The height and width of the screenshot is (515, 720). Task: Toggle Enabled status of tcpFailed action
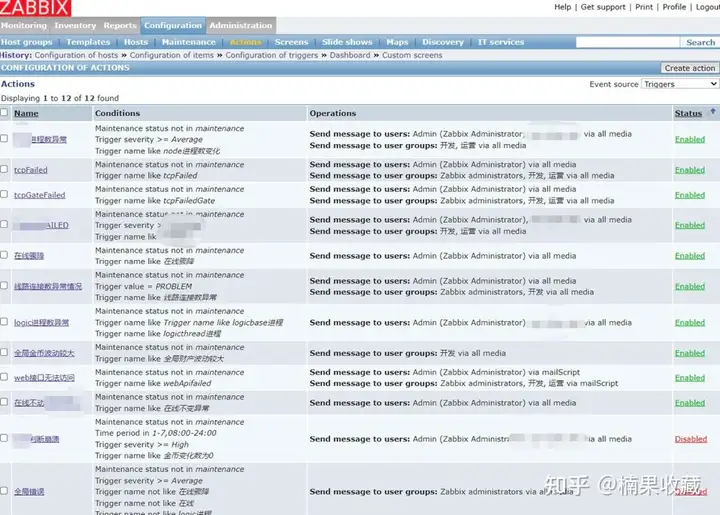pos(690,170)
